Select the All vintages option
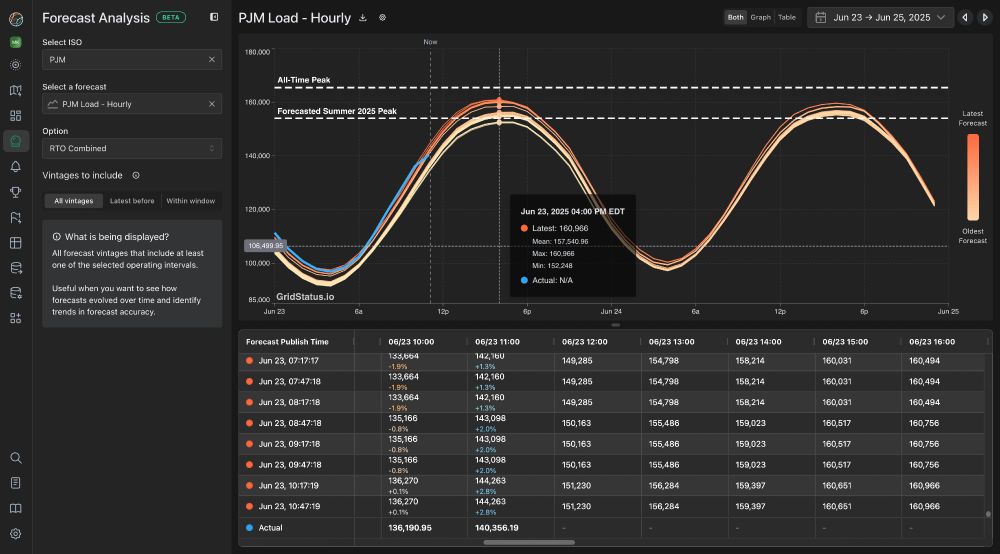The height and width of the screenshot is (554, 1000). 73,201
